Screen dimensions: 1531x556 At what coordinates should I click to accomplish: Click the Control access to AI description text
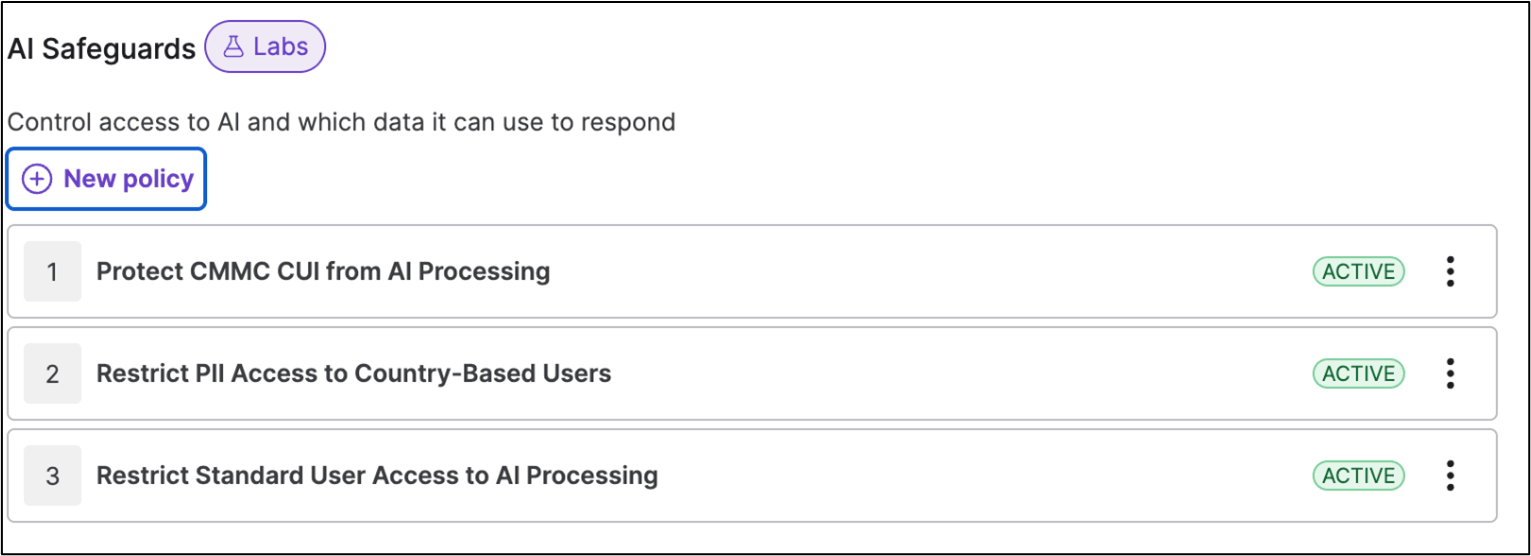tap(341, 122)
